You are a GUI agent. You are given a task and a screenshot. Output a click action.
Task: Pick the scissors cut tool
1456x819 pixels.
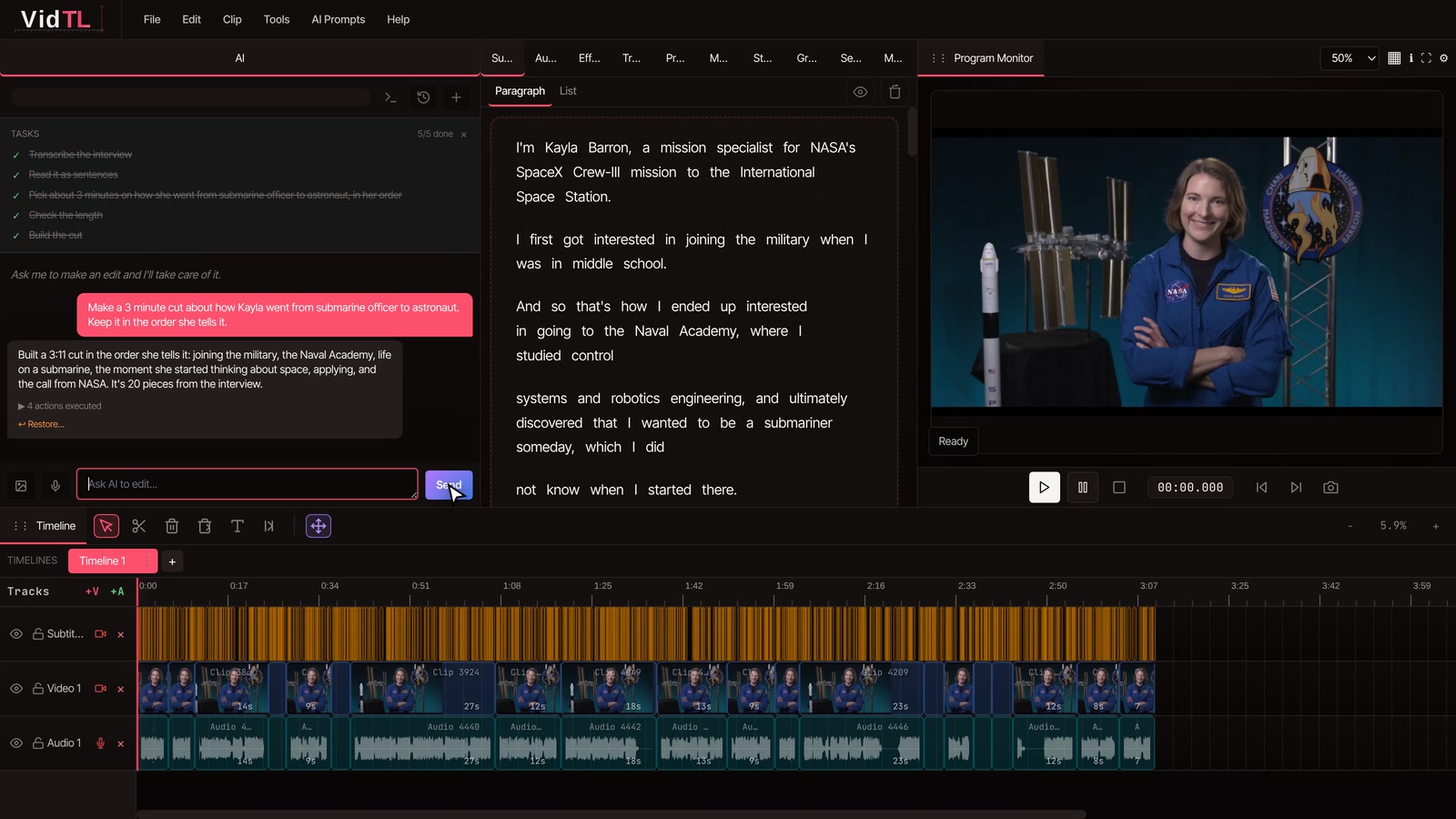(139, 526)
